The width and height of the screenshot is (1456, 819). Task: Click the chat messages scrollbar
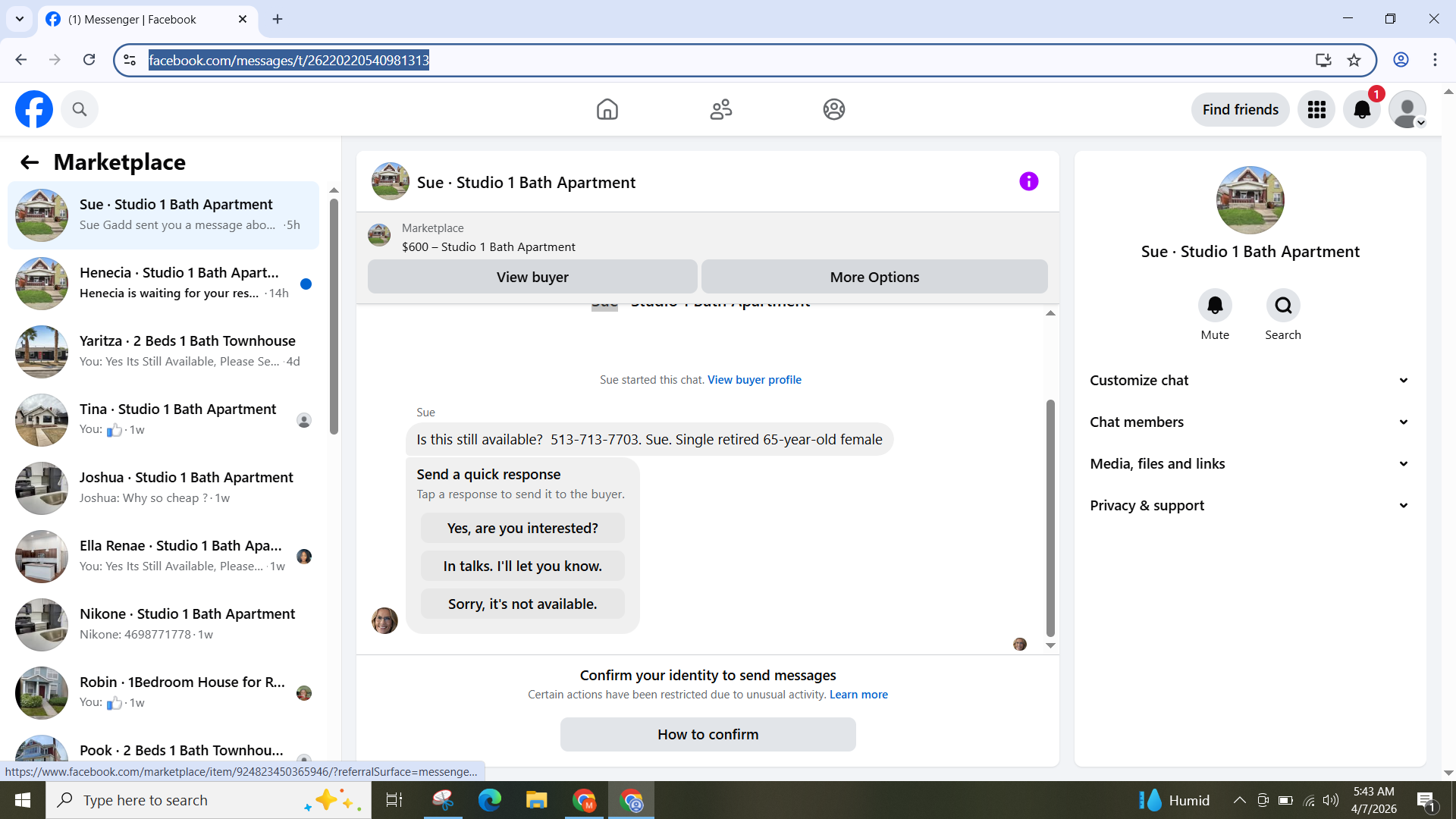(x=1050, y=517)
